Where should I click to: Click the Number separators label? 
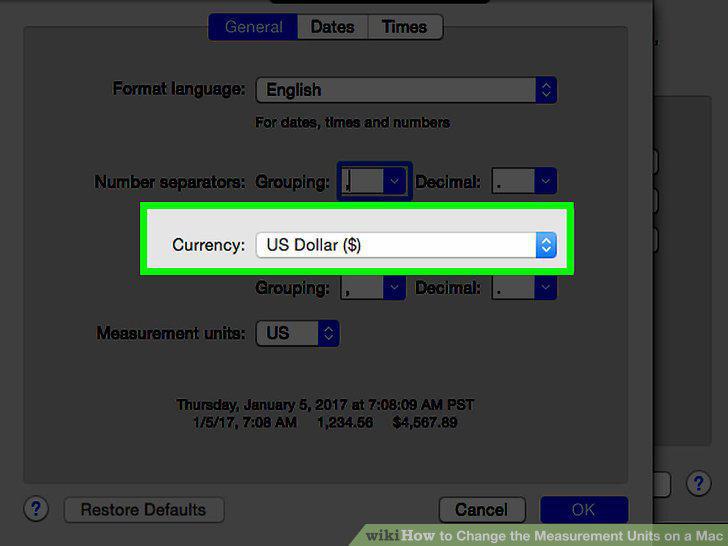pos(169,182)
